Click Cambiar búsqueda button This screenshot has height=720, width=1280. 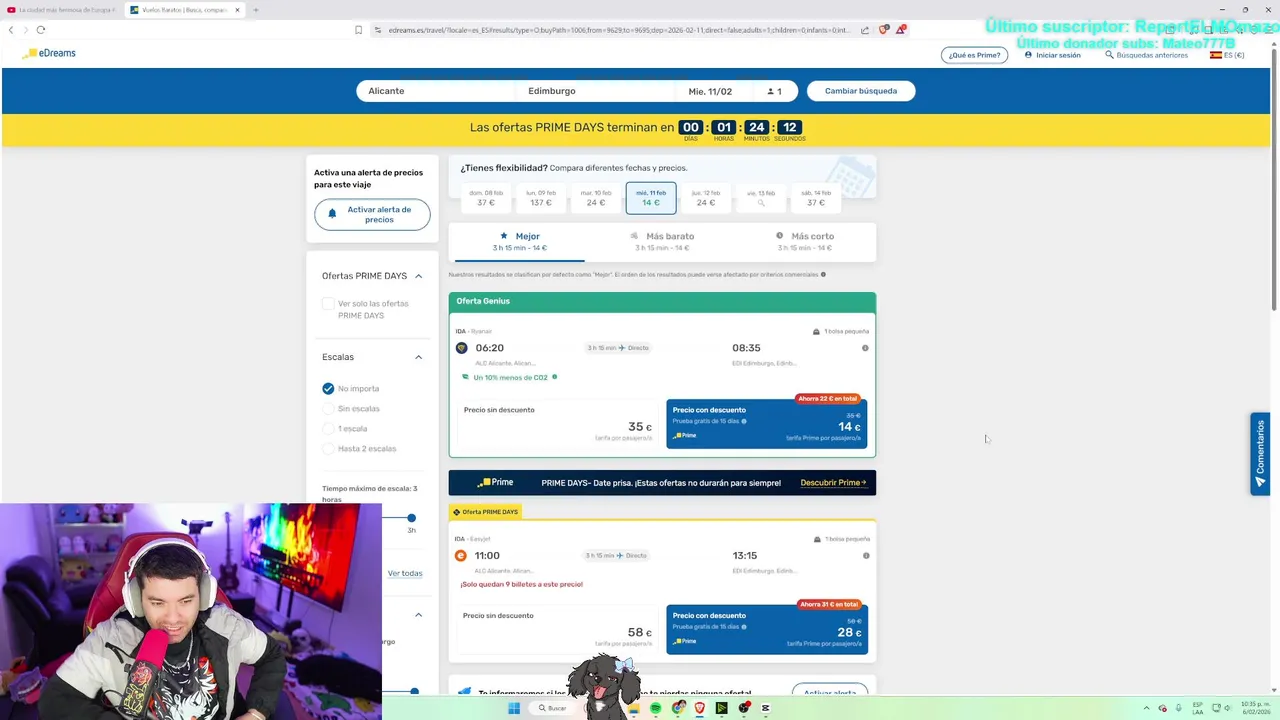click(861, 91)
